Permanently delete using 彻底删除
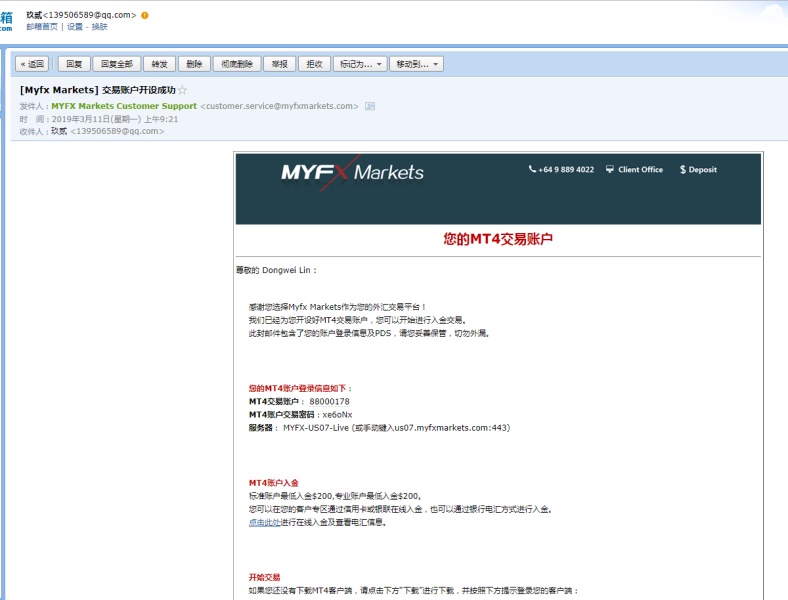This screenshot has height=600, width=788. (x=237, y=64)
